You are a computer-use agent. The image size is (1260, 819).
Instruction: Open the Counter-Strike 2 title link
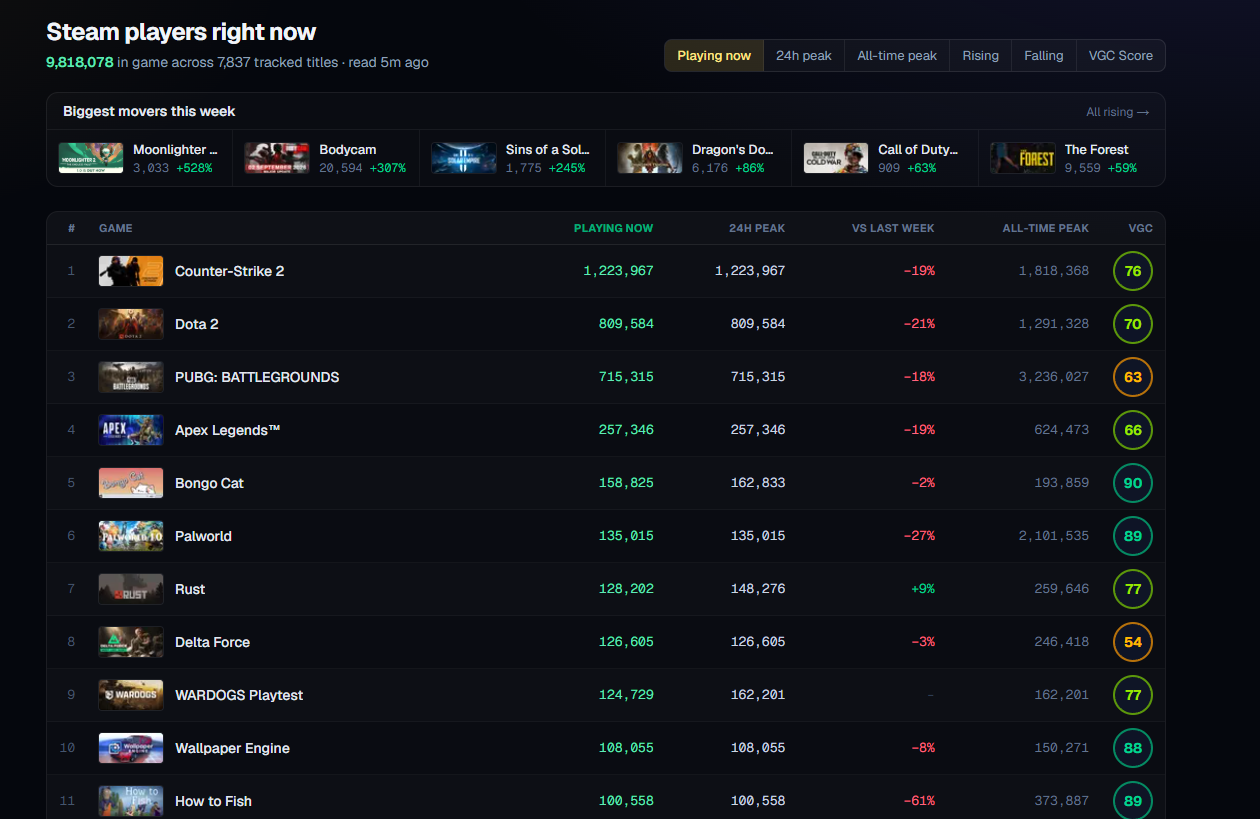pyautogui.click(x=230, y=271)
